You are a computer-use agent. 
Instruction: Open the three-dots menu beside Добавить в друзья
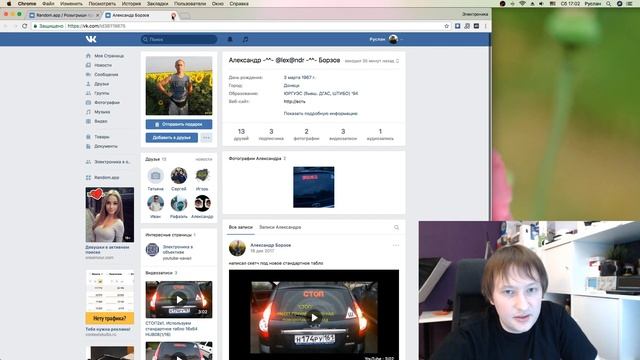click(x=207, y=138)
